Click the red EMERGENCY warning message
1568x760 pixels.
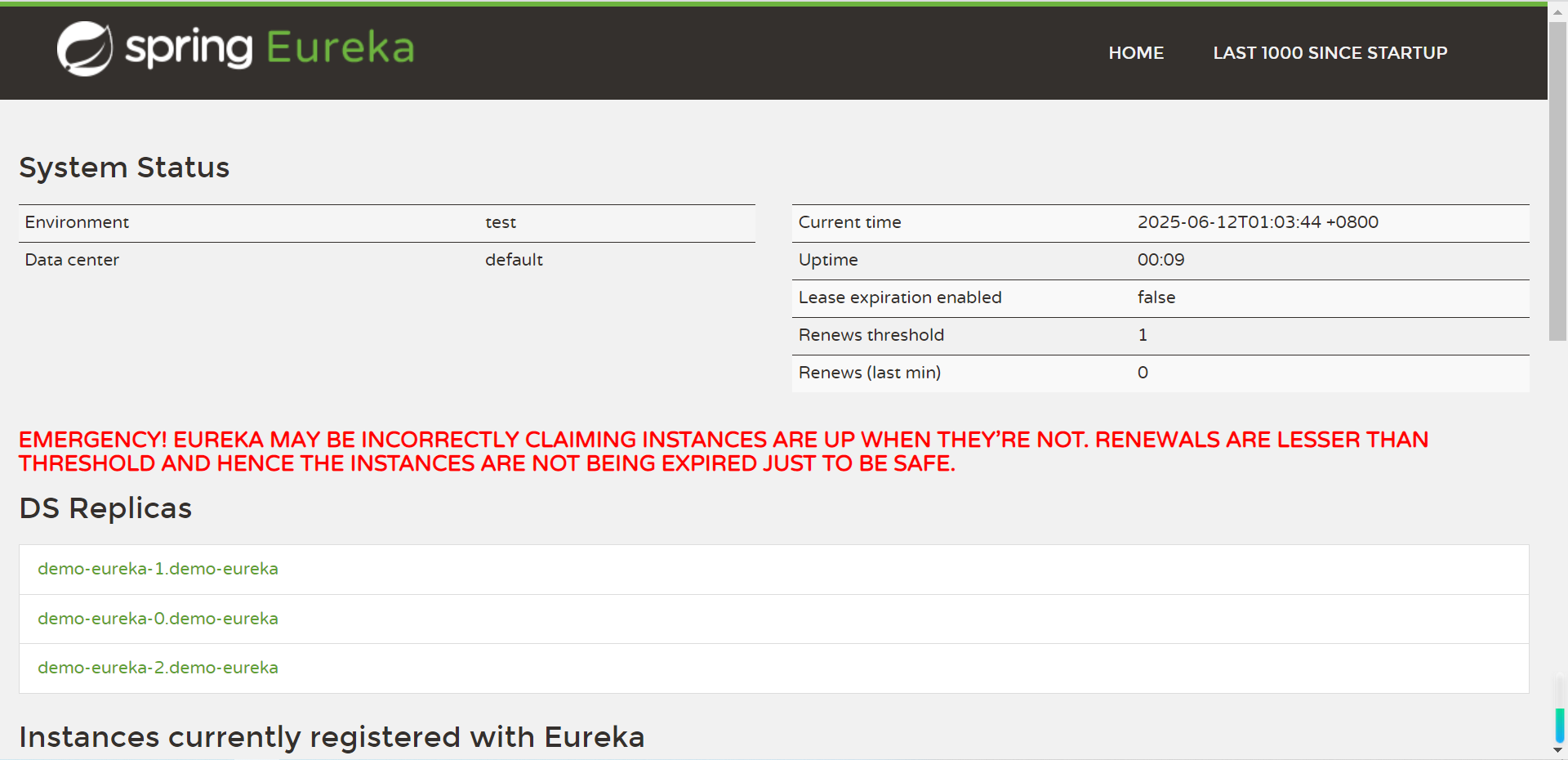point(723,452)
